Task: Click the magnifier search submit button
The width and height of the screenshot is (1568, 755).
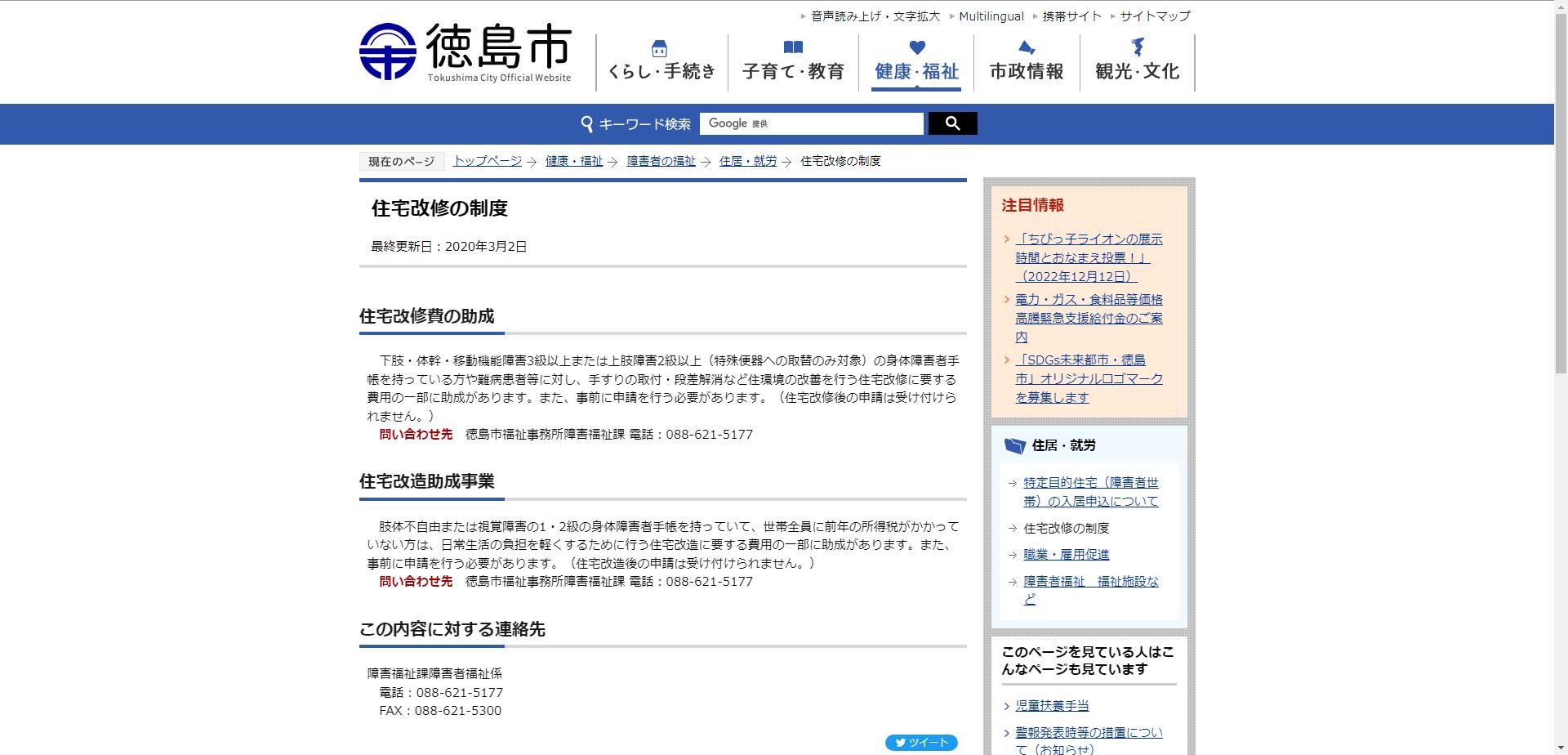Action: (x=952, y=123)
